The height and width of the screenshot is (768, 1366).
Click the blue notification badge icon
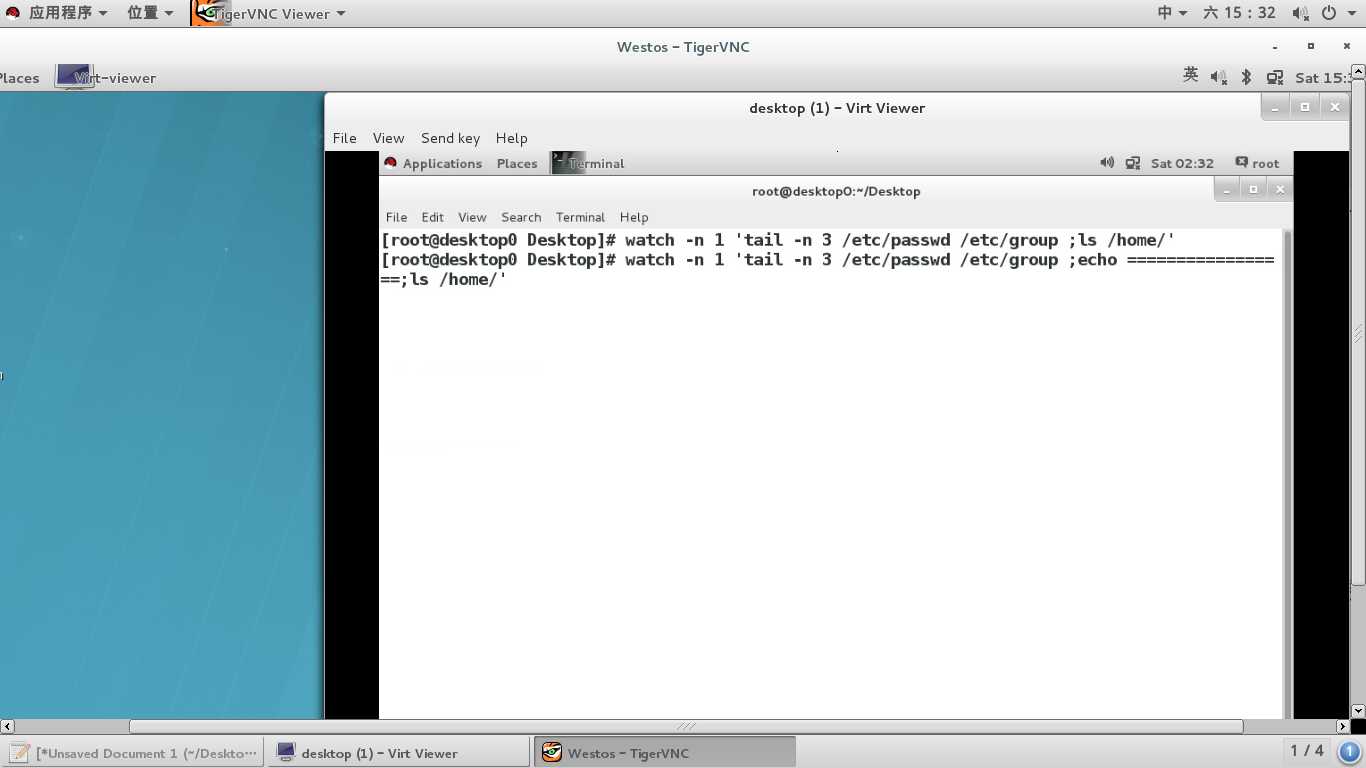pos(1349,752)
